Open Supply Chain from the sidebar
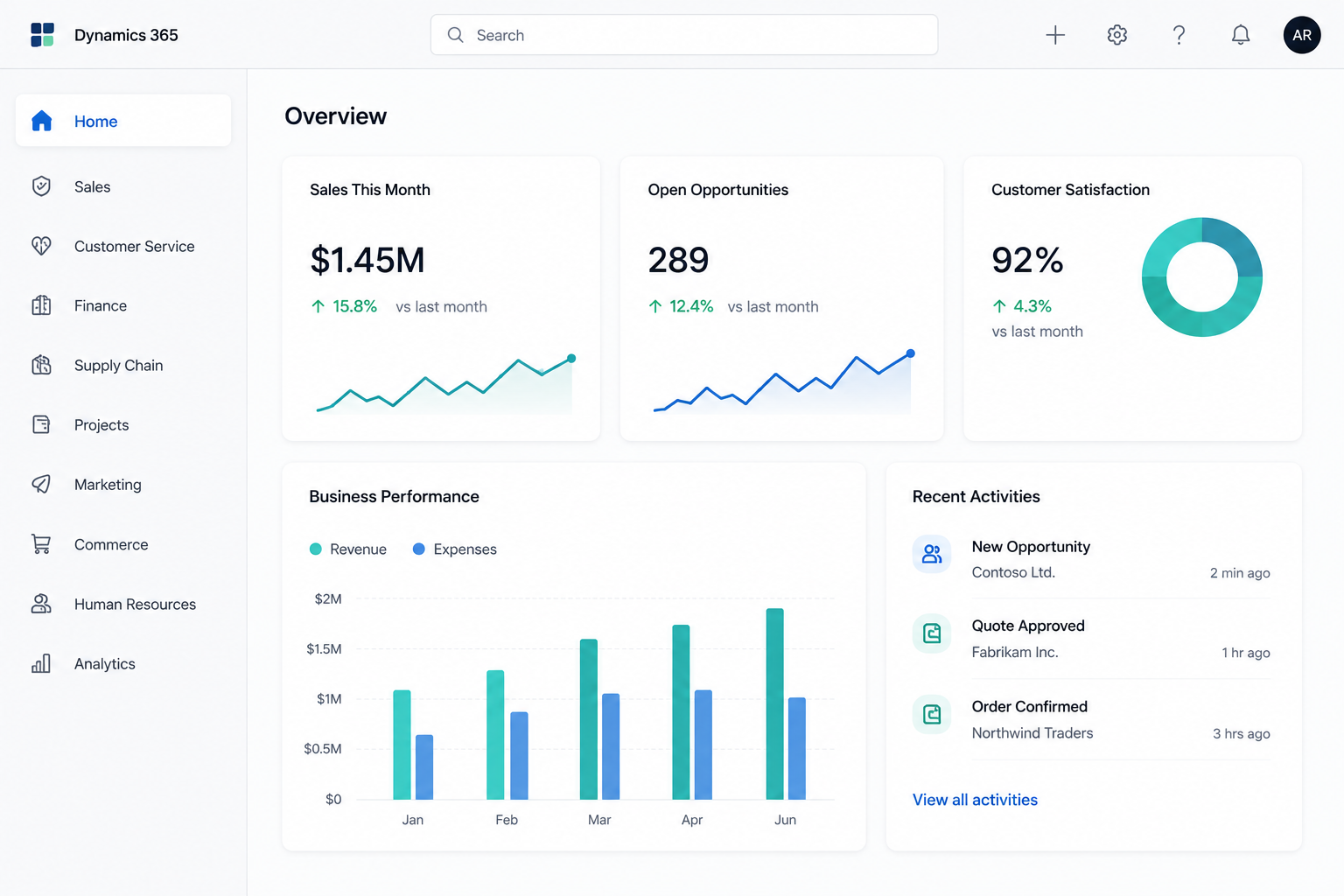Viewport: 1344px width, 896px height. tap(123, 365)
